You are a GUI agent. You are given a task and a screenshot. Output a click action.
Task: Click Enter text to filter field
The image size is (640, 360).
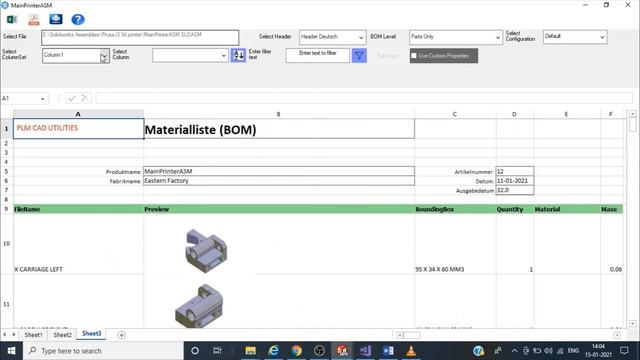pyautogui.click(x=318, y=56)
